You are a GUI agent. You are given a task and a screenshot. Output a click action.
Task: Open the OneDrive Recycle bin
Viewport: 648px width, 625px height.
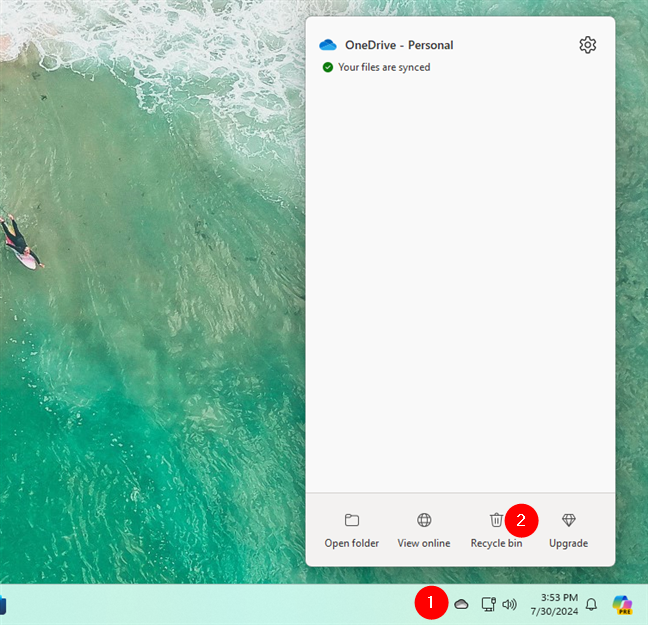(x=496, y=530)
